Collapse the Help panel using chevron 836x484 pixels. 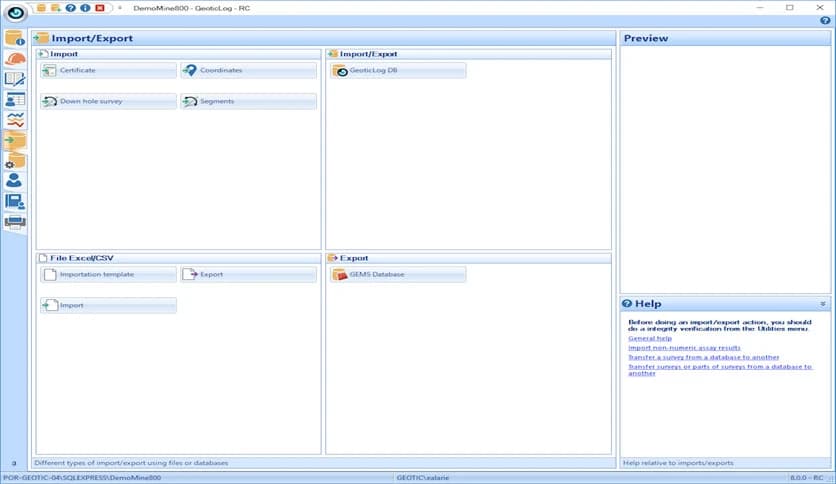(823, 303)
